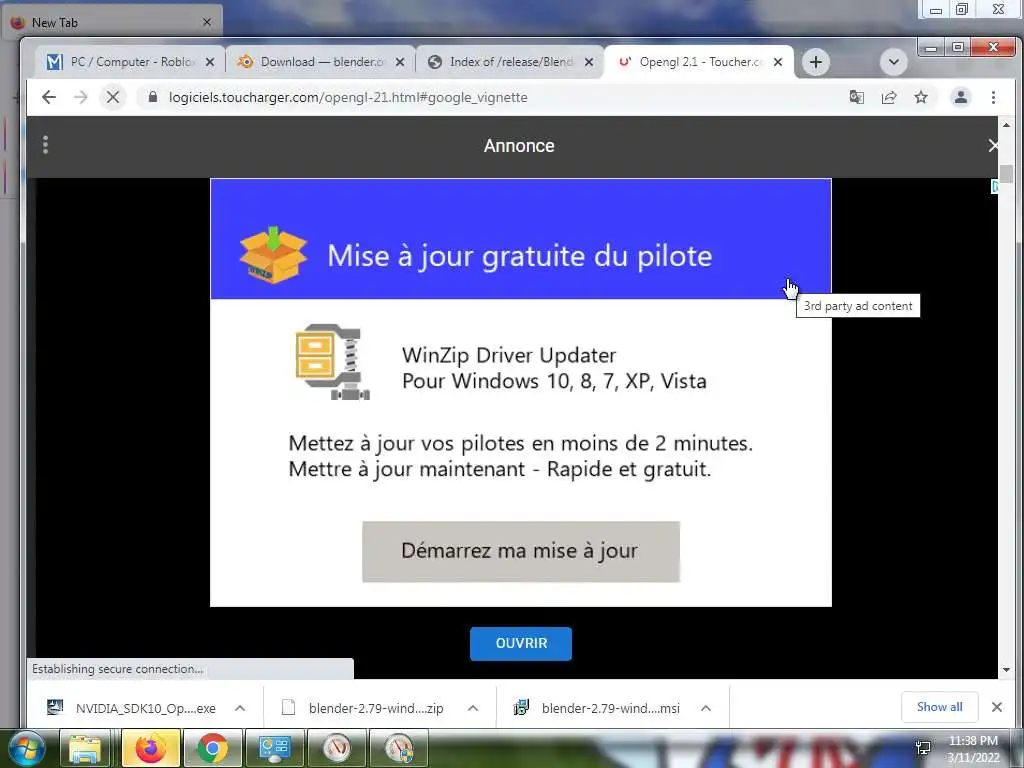Expand options for NVIDIA_SDK10 exe download

coord(240,708)
